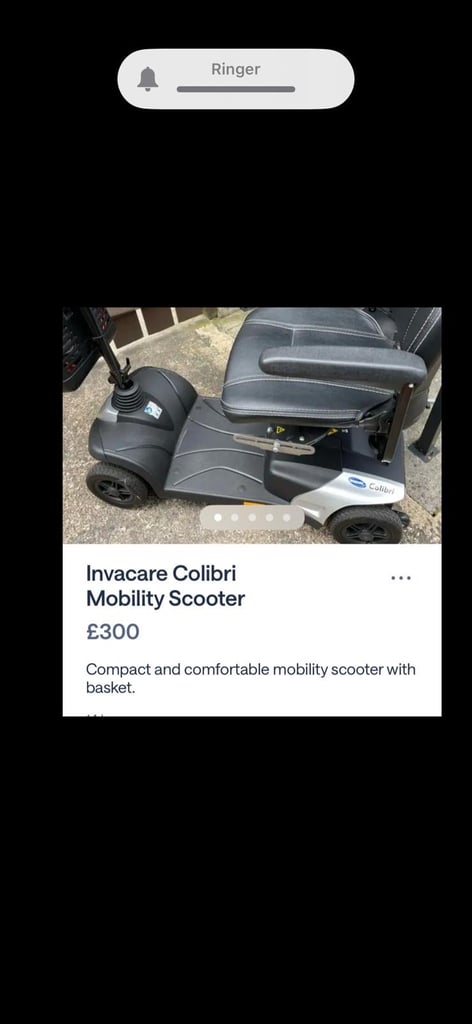This screenshot has width=472, height=1024.
Task: Click the Colibri logo badge in the photo
Action: coord(375,487)
